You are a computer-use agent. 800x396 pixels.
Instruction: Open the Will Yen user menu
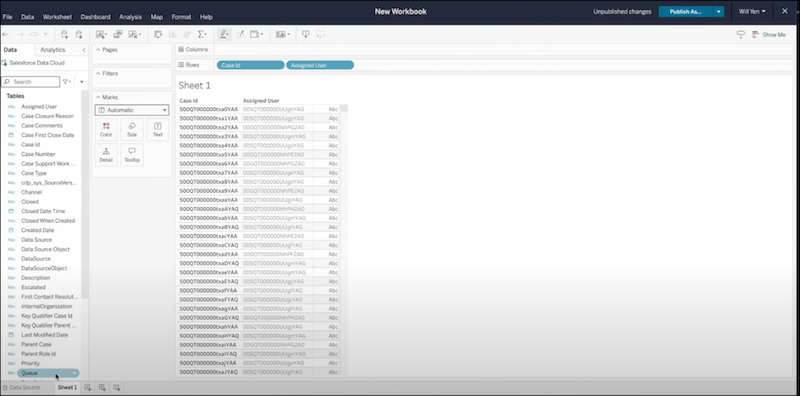click(x=752, y=12)
